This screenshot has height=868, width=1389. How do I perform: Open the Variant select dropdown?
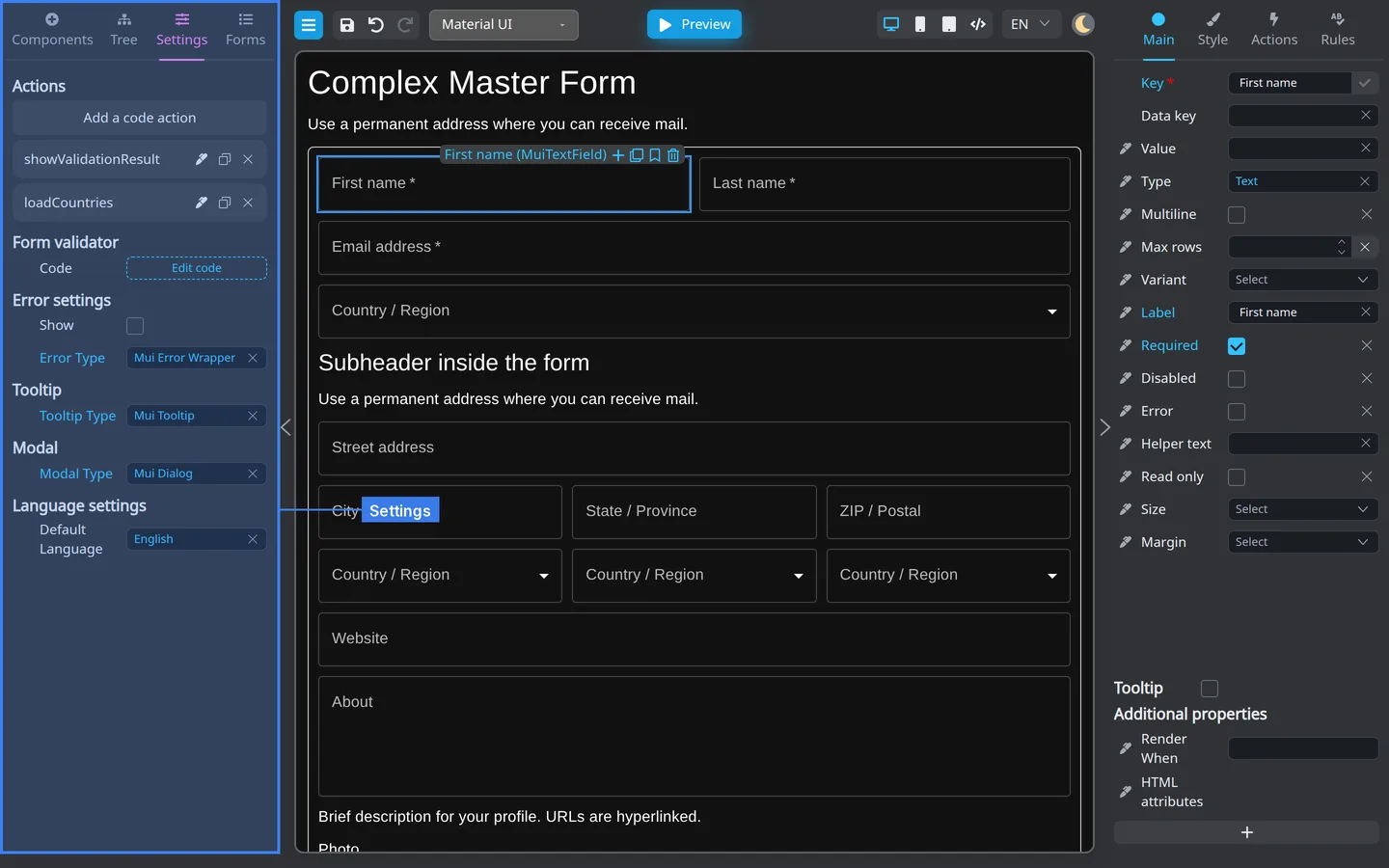click(1303, 280)
